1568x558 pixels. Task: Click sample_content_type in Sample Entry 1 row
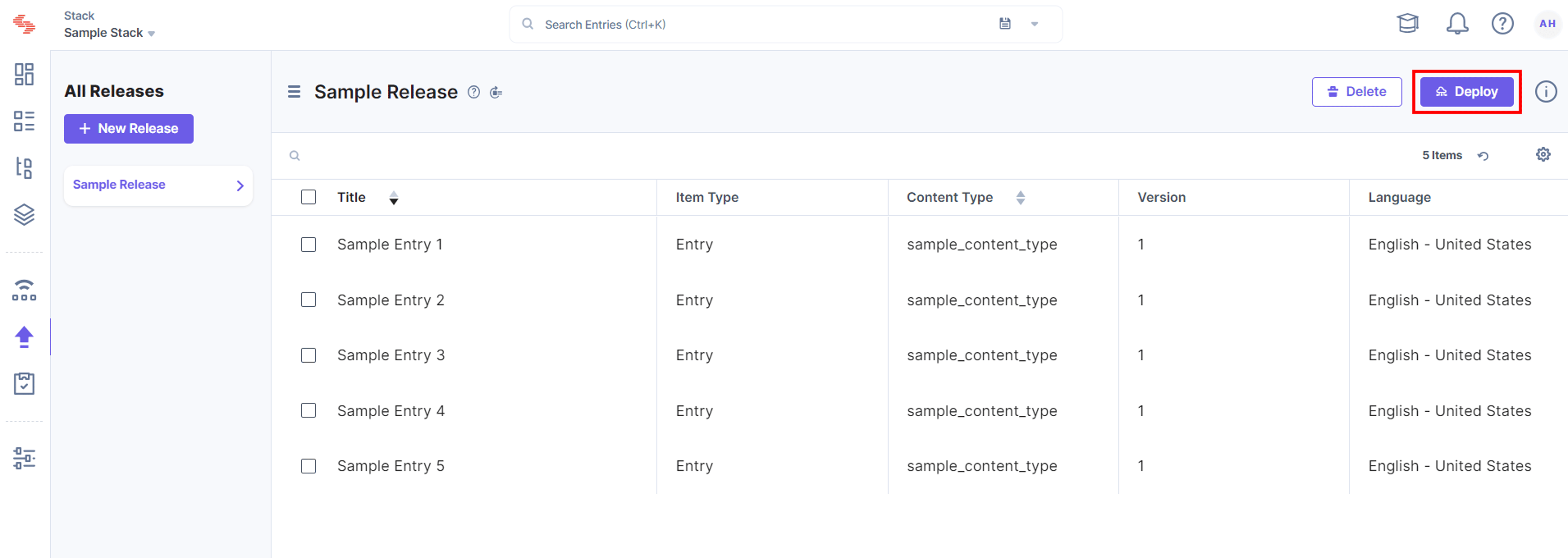click(981, 245)
